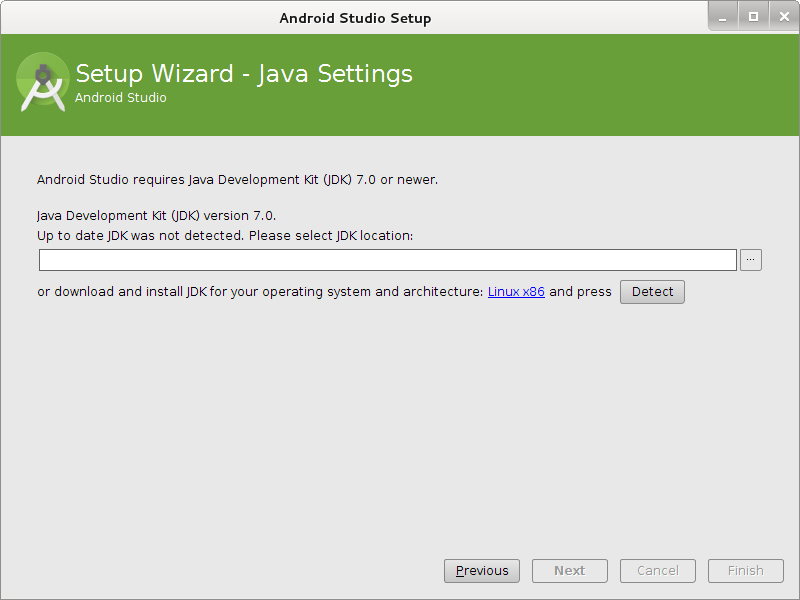Click the 'Setup Wizard - Java Settings' heading
The width and height of the screenshot is (800, 600).
[x=244, y=73]
